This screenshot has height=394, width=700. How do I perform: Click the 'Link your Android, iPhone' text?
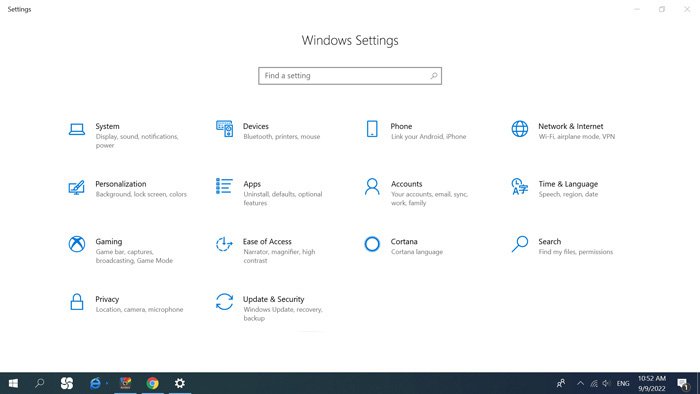point(429,137)
